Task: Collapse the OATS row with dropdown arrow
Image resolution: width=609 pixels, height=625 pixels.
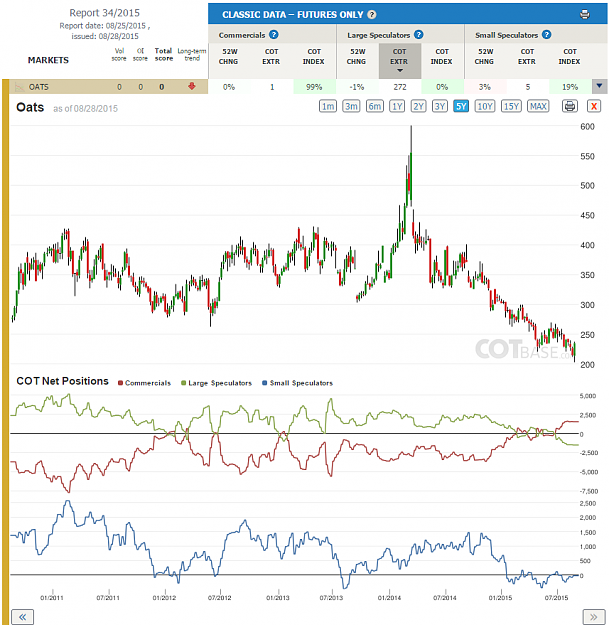Action: point(599,86)
